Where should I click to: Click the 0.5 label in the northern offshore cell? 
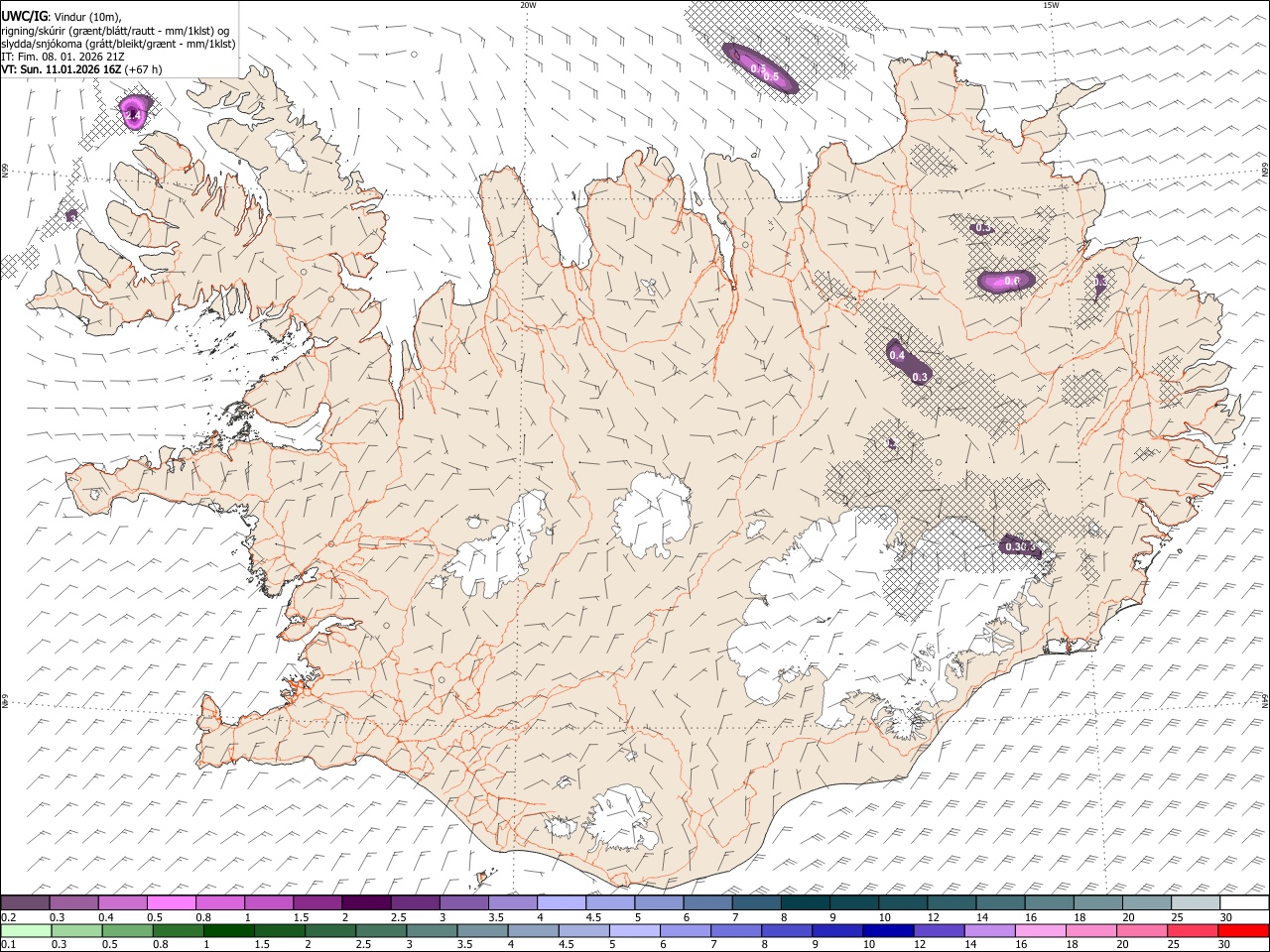click(771, 76)
